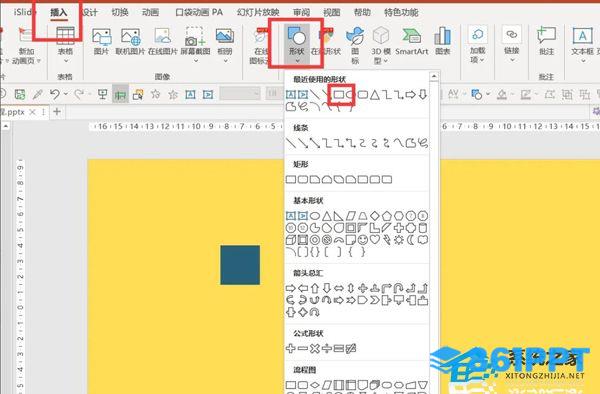Image resolution: width=600 pixels, height=394 pixels.
Task: Insert a chart with 图表 icon
Action: (442, 41)
